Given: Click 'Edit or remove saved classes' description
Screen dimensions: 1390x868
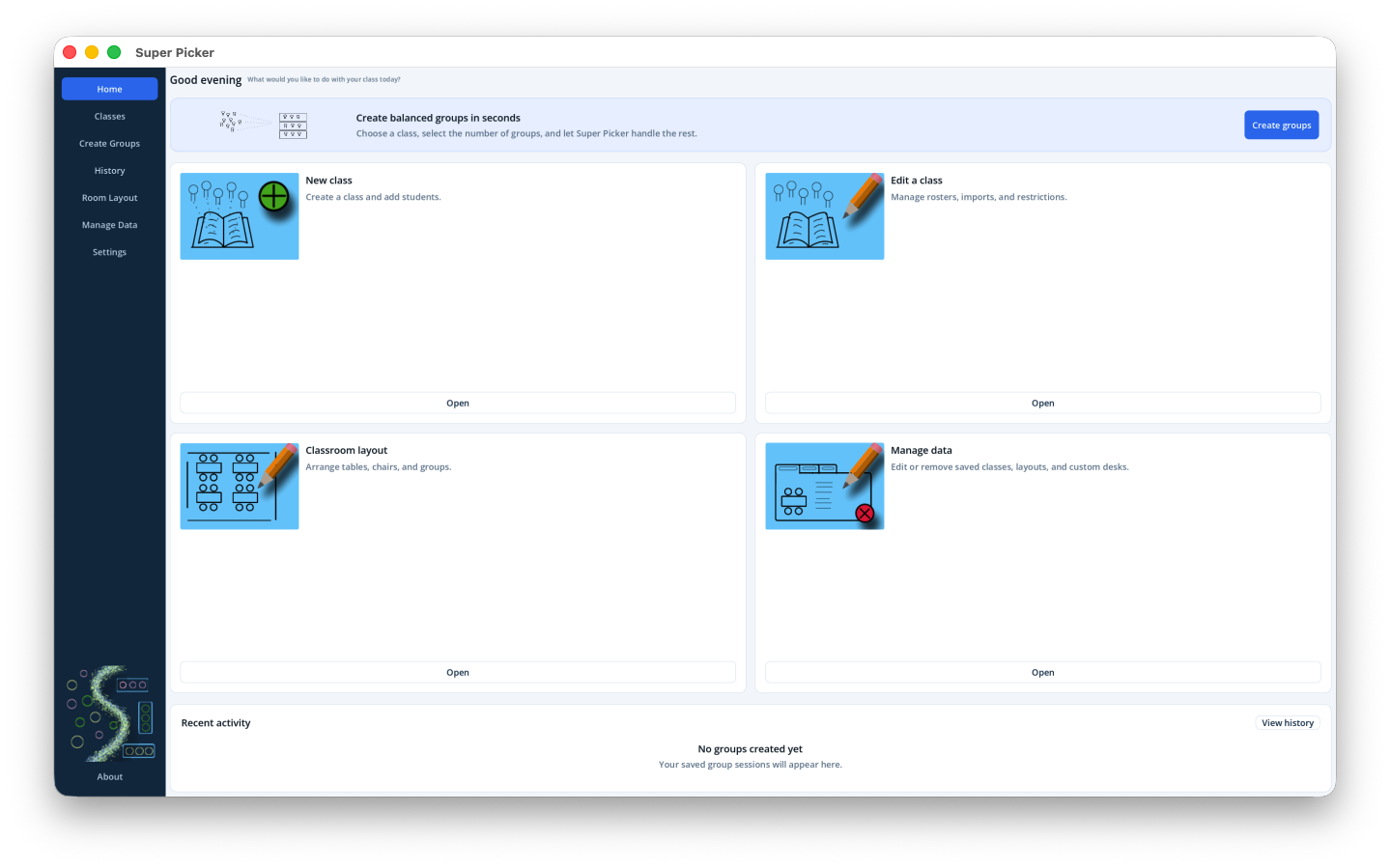Looking at the screenshot, I should (1010, 466).
